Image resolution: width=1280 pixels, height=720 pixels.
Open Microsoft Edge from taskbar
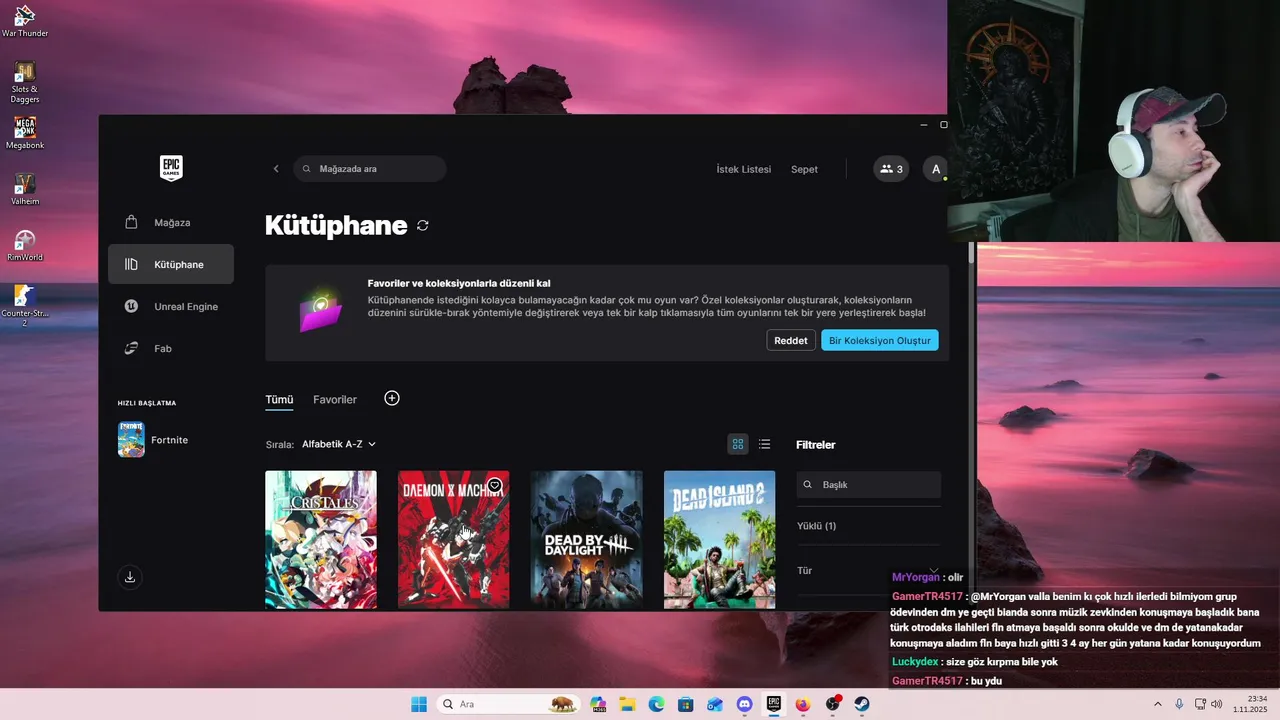pyautogui.click(x=657, y=704)
